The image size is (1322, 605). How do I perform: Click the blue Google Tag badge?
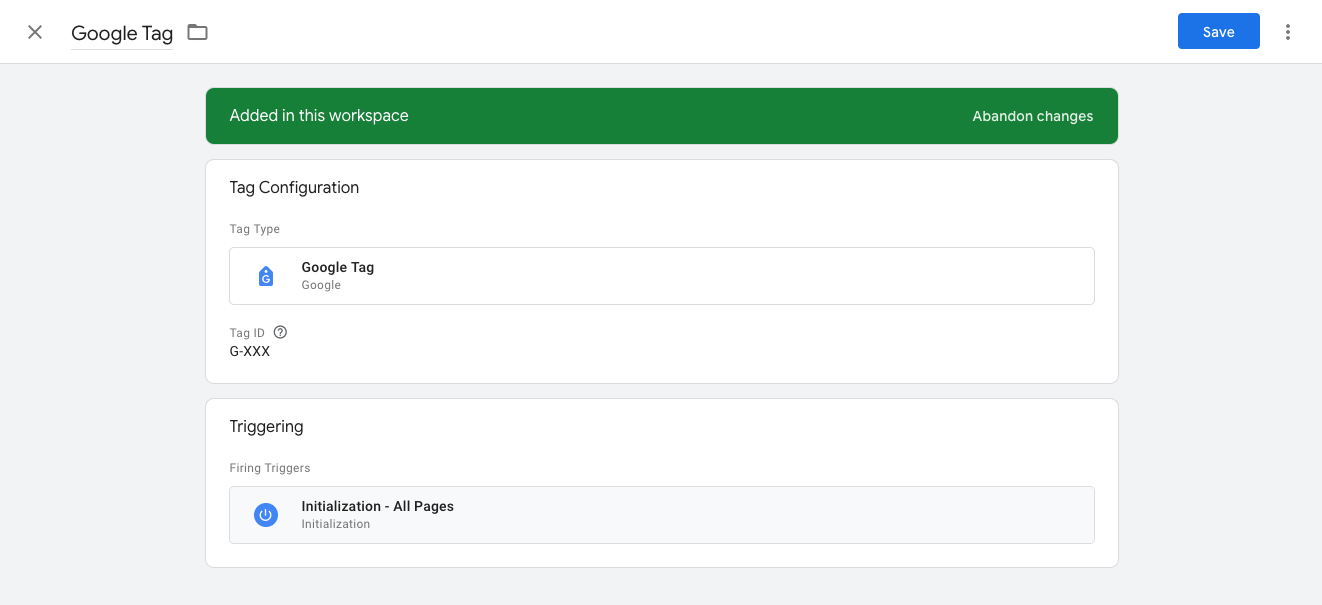point(265,275)
